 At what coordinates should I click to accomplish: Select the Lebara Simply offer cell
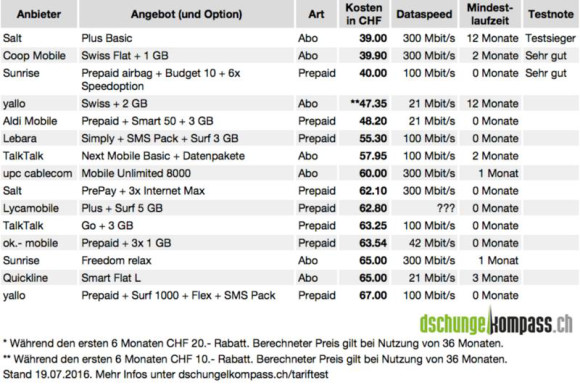pos(160,138)
